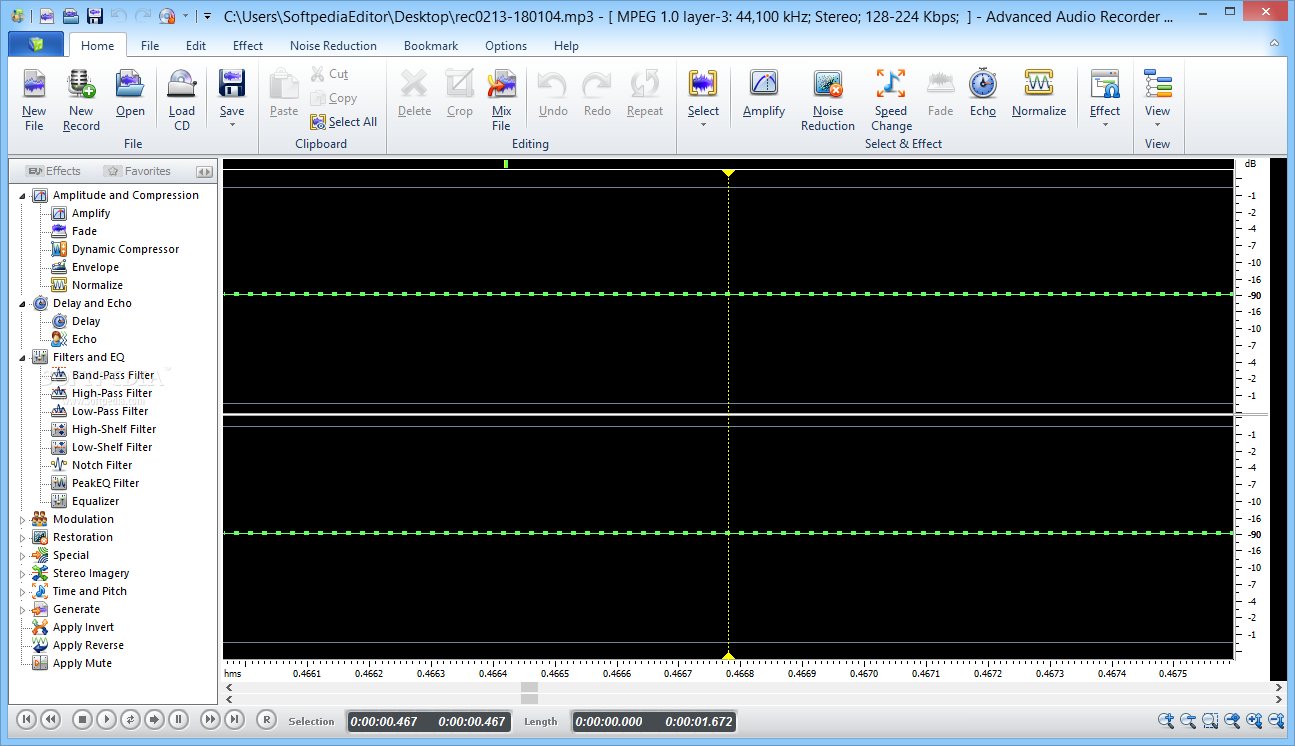Click the horizontal scrollbar thumb under waveform
This screenshot has width=1295, height=746.
point(530,687)
